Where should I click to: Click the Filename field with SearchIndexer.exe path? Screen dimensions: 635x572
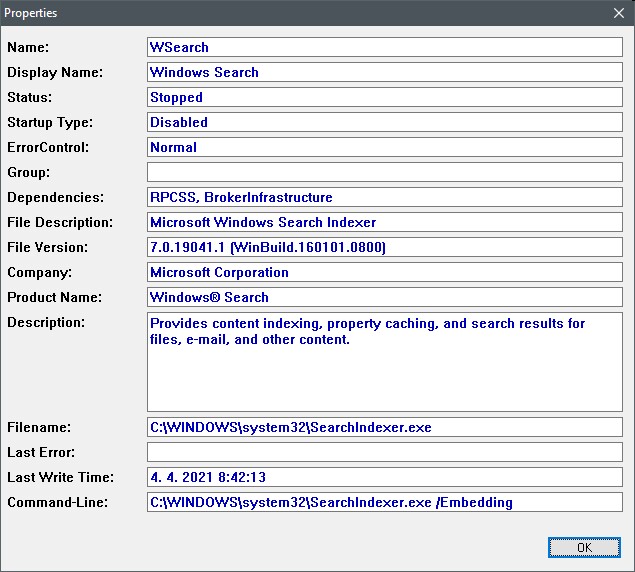tap(385, 427)
